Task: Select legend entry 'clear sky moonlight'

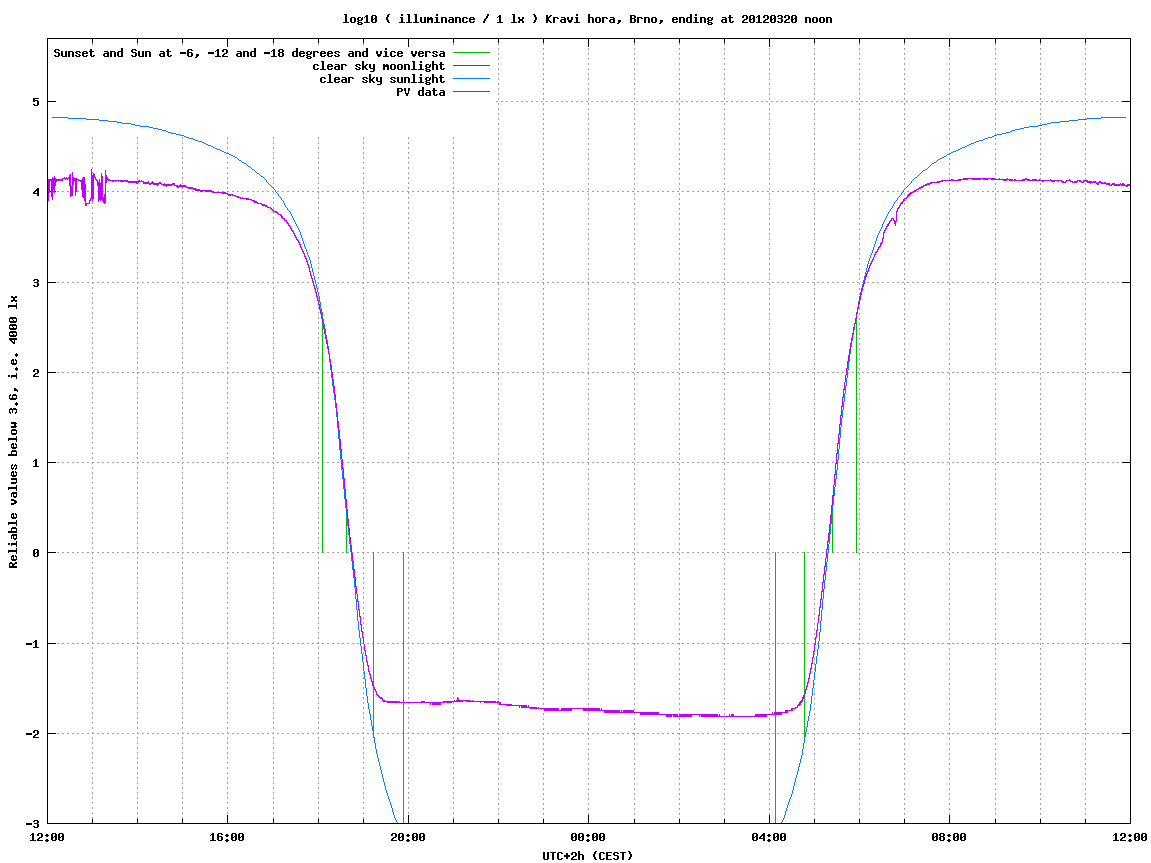Action: click(379, 66)
